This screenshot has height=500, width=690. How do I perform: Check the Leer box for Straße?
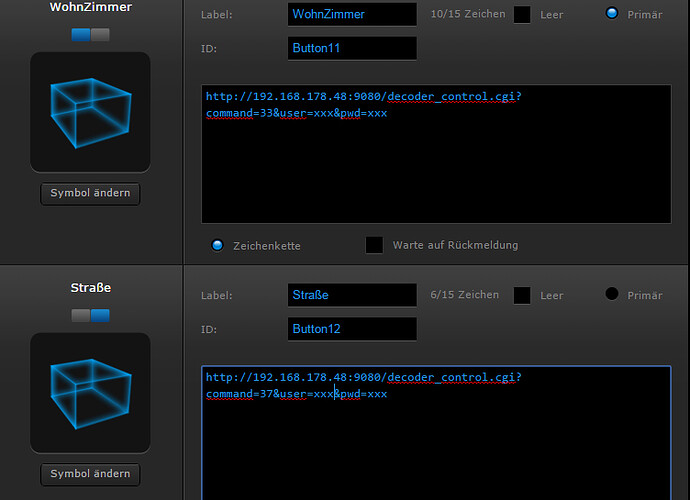coord(522,295)
